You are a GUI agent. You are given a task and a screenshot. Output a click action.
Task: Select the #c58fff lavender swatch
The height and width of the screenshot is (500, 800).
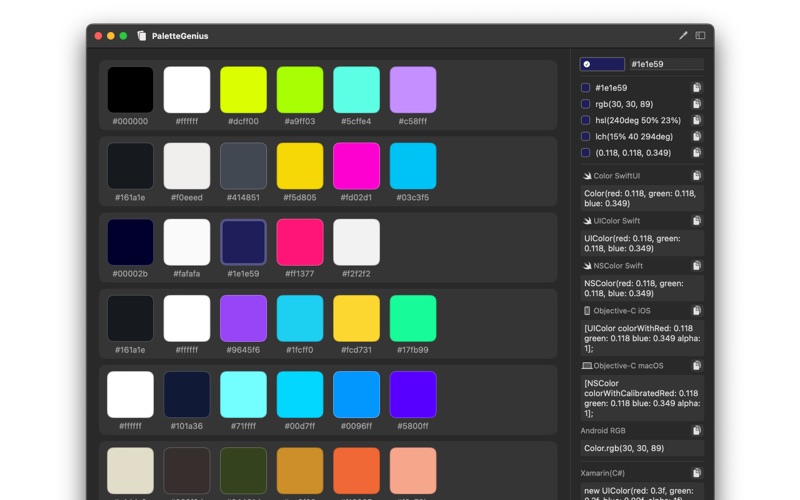[413, 89]
